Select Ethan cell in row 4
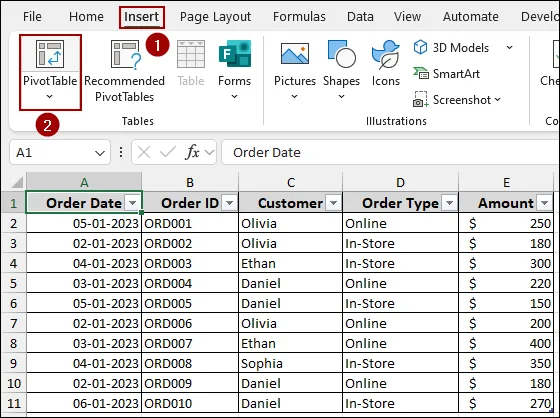Image resolution: width=560 pixels, height=418 pixels. (290, 263)
